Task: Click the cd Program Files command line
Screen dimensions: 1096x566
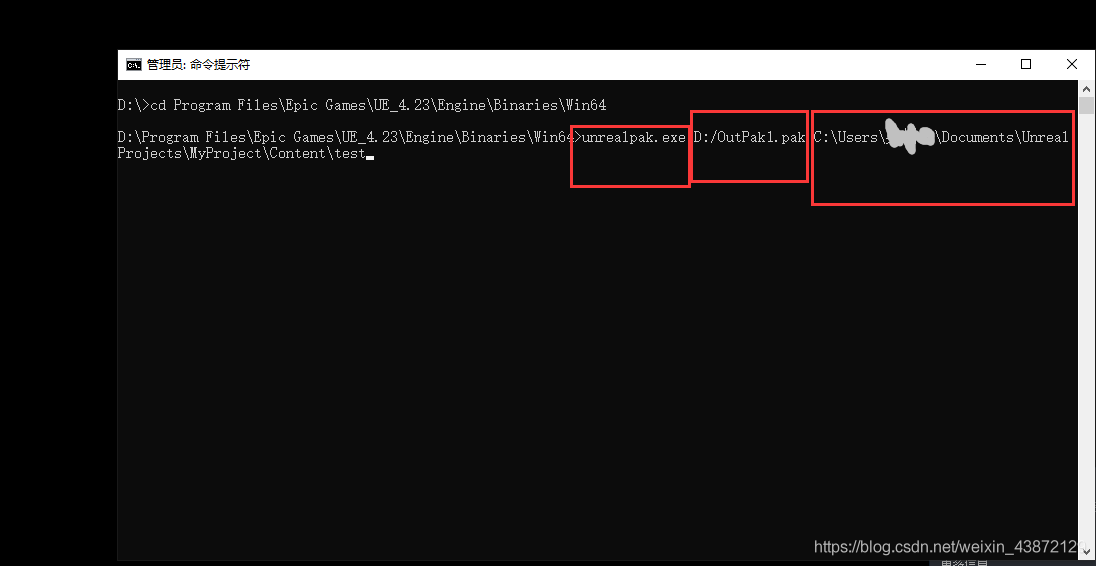Action: click(x=378, y=105)
